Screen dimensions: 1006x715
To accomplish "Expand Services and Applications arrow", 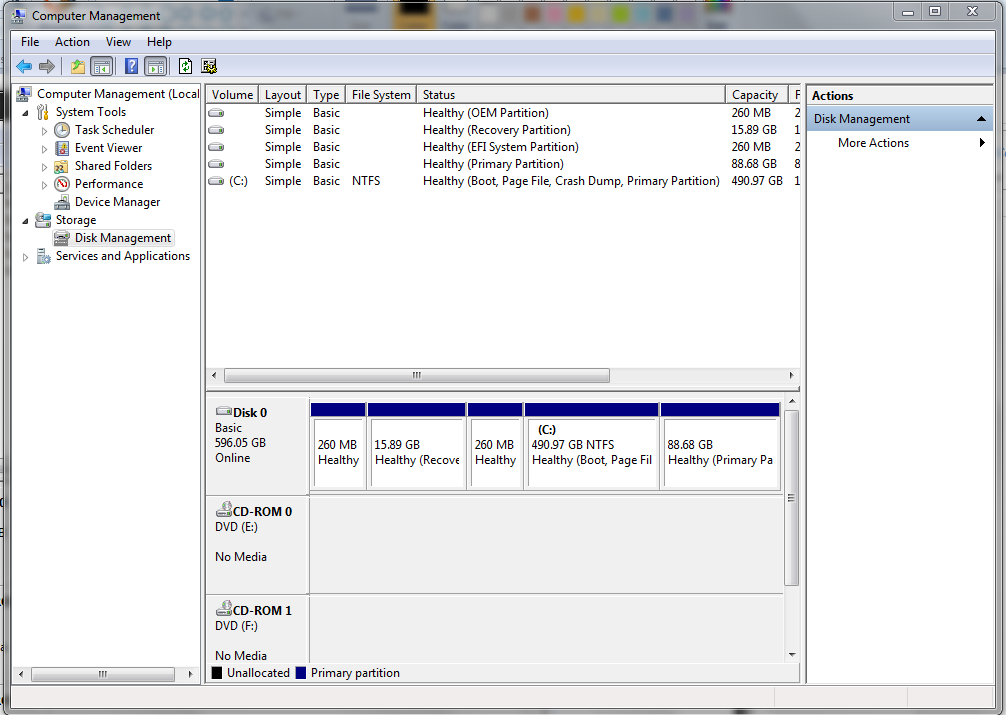I will (26, 257).
